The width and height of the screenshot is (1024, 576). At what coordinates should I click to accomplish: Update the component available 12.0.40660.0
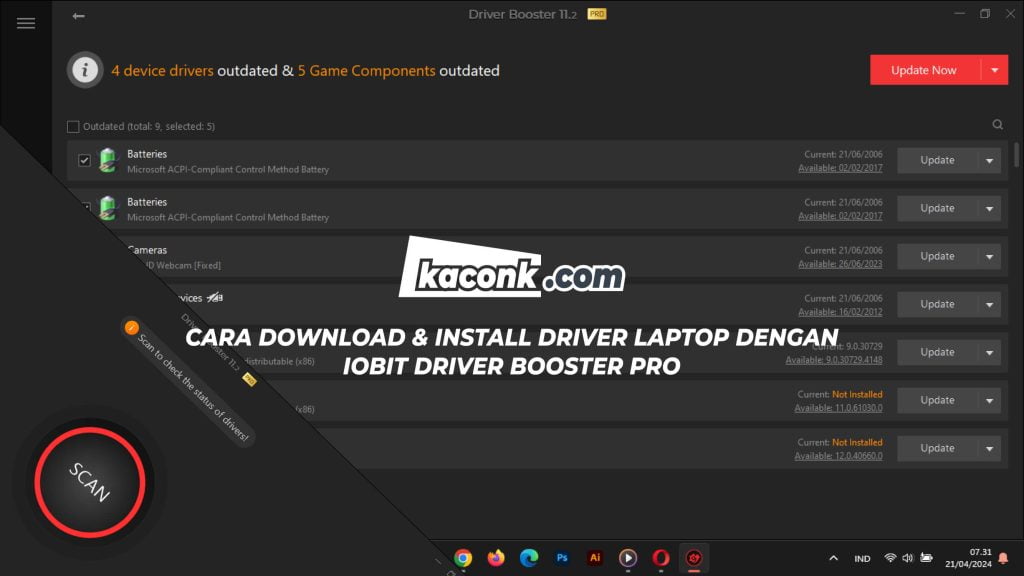click(937, 449)
